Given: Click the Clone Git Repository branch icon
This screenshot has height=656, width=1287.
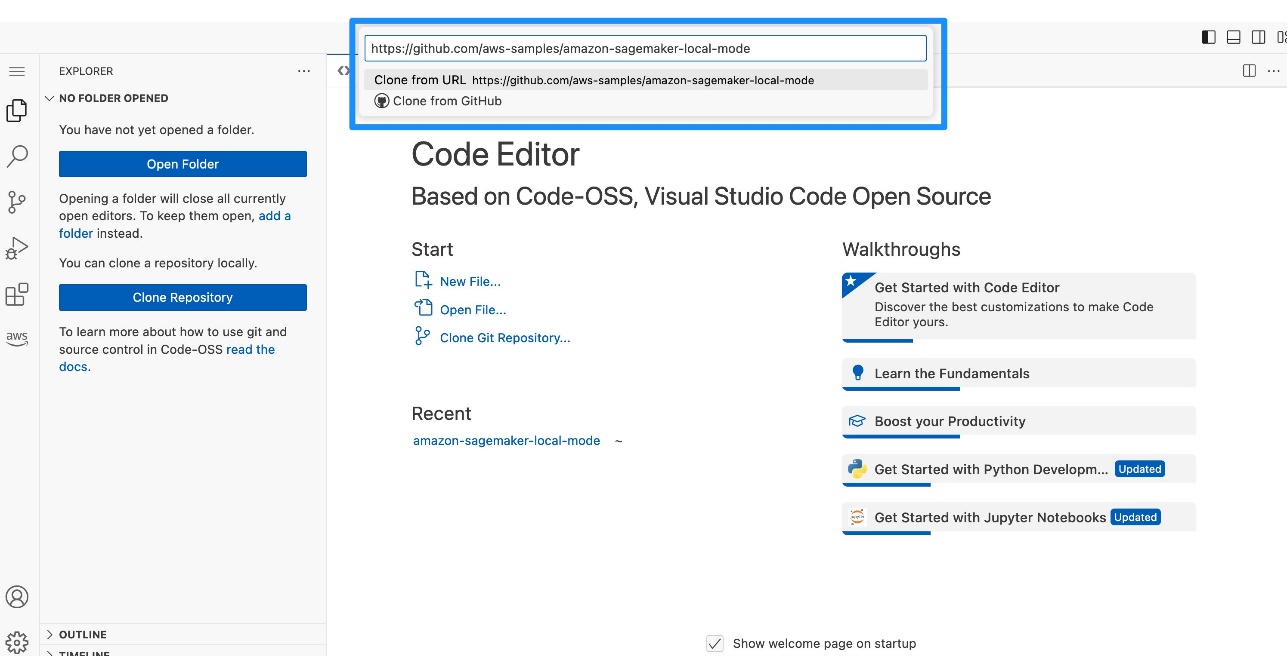Looking at the screenshot, I should click(423, 337).
